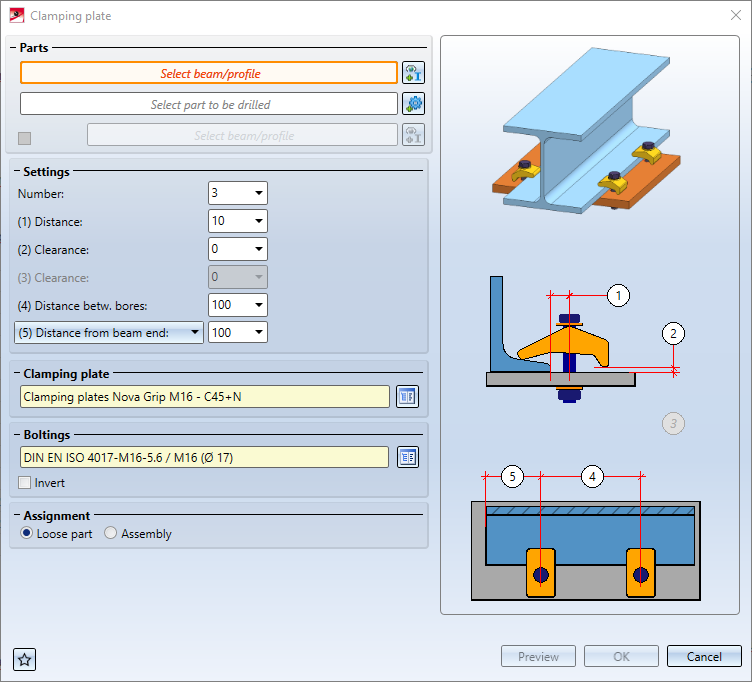Viewport: 752px width, 682px height.
Task: Enable the second beam/profile checkbox
Action: pyautogui.click(x=24, y=139)
